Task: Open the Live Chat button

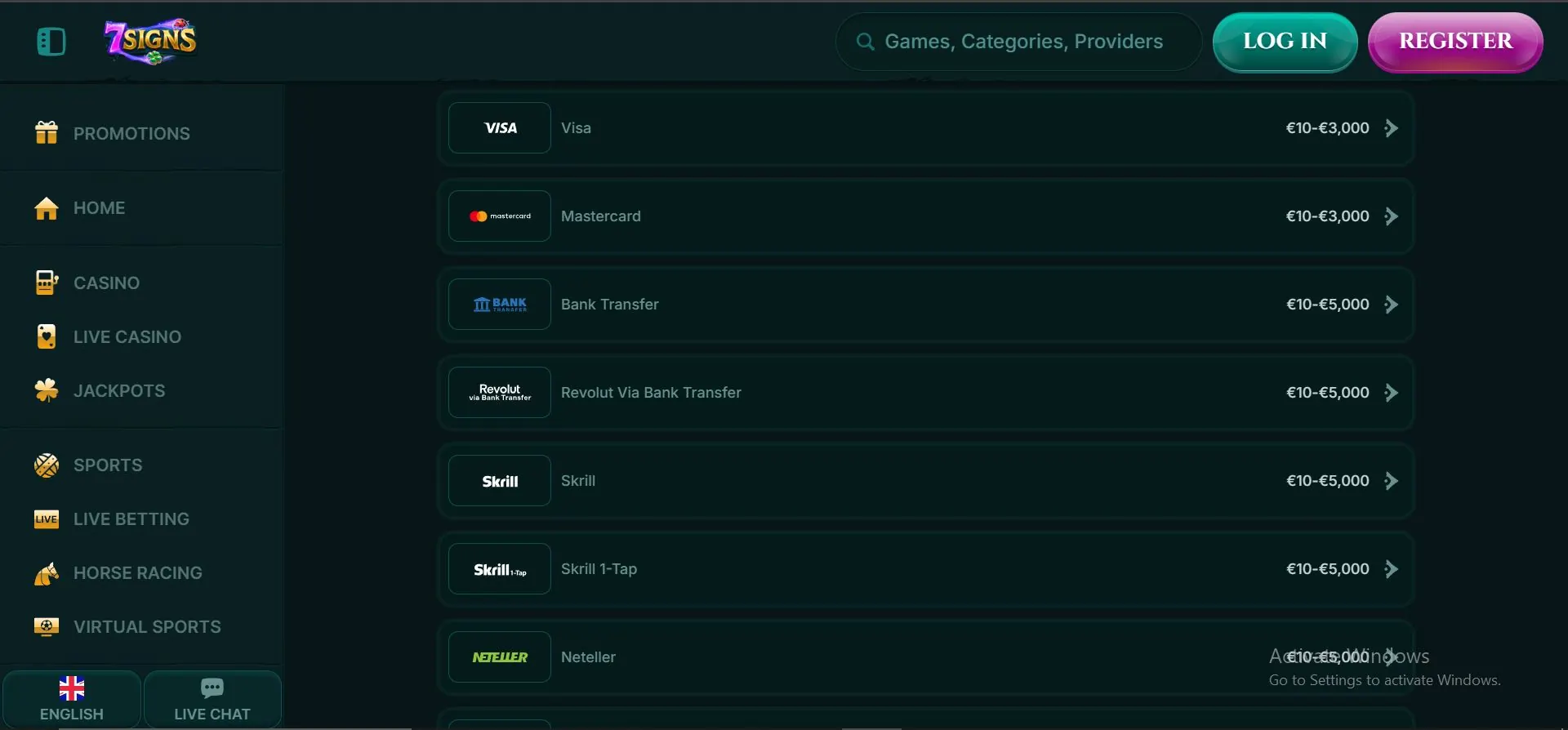Action: [x=212, y=700]
